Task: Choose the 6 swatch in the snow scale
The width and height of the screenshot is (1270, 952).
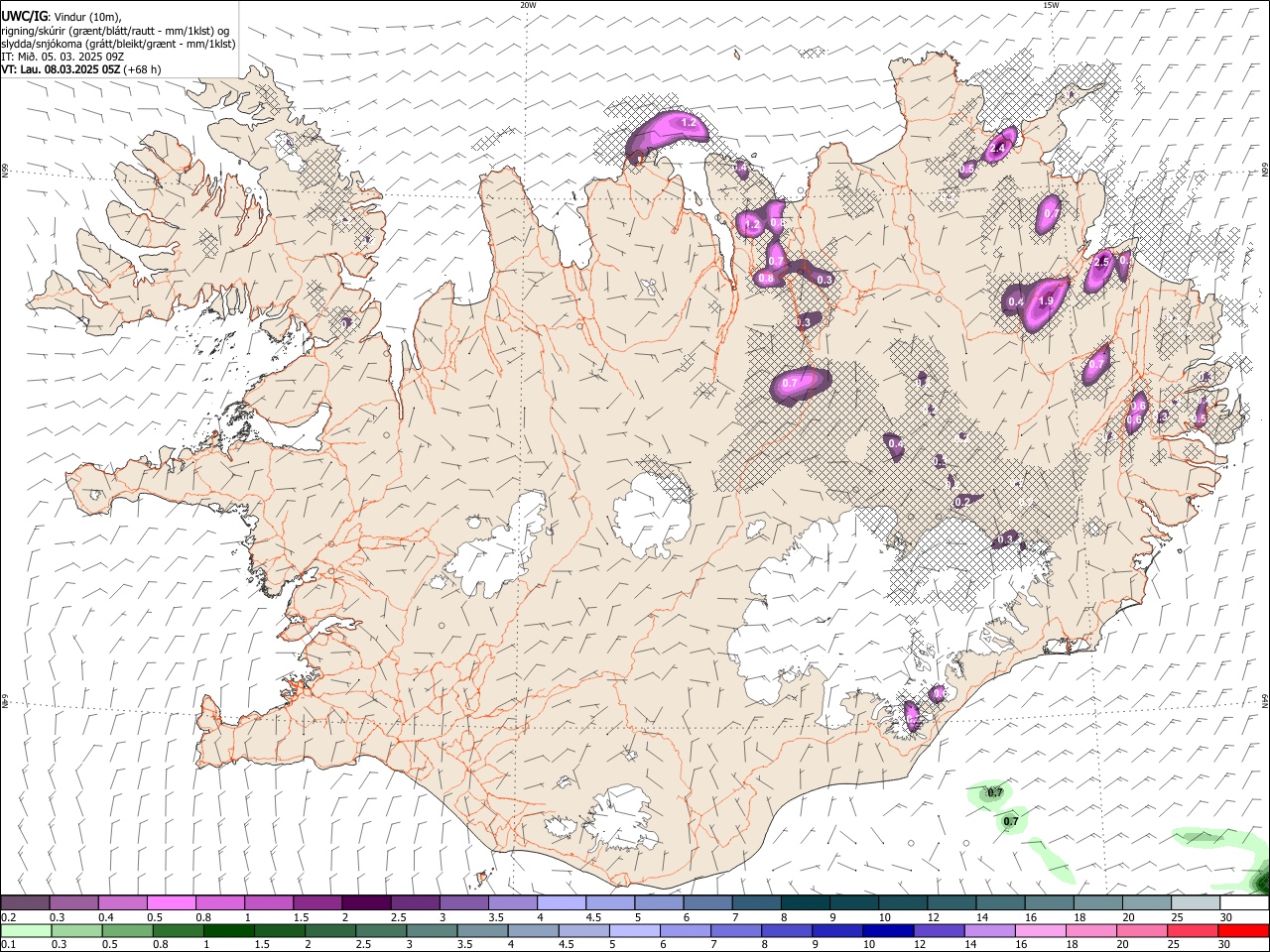Action: (707, 903)
